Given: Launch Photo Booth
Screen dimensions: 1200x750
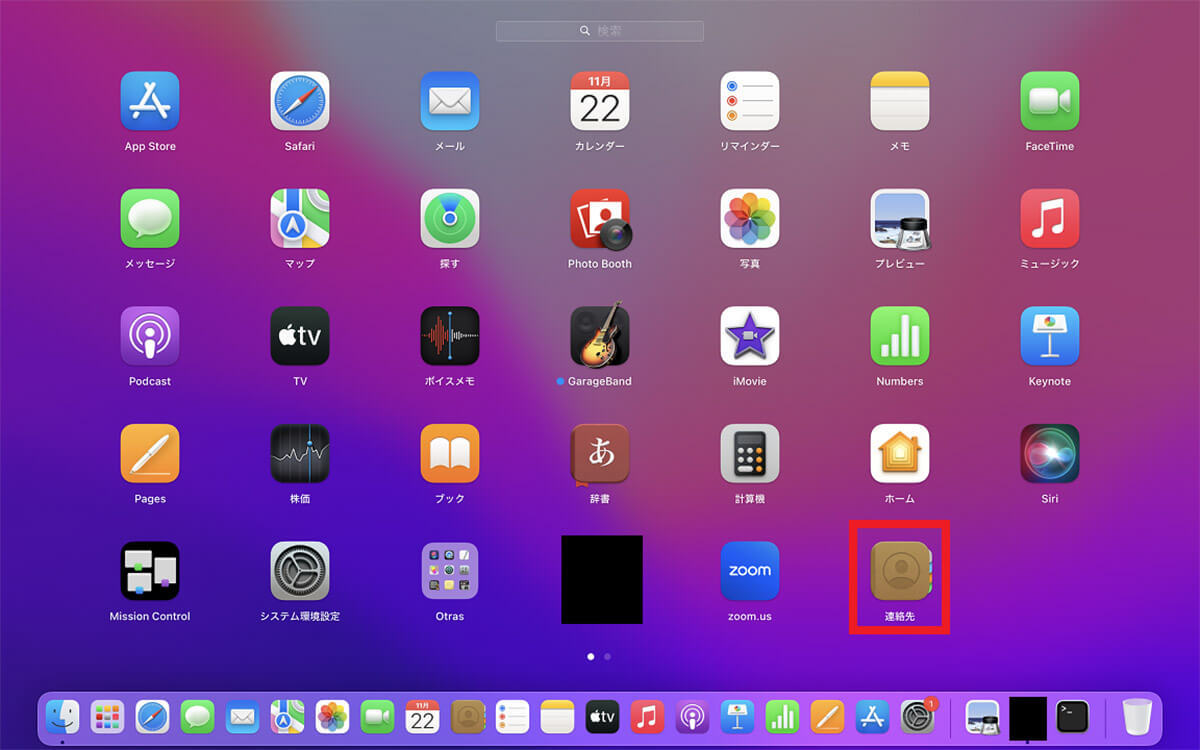Looking at the screenshot, I should coord(600,218).
